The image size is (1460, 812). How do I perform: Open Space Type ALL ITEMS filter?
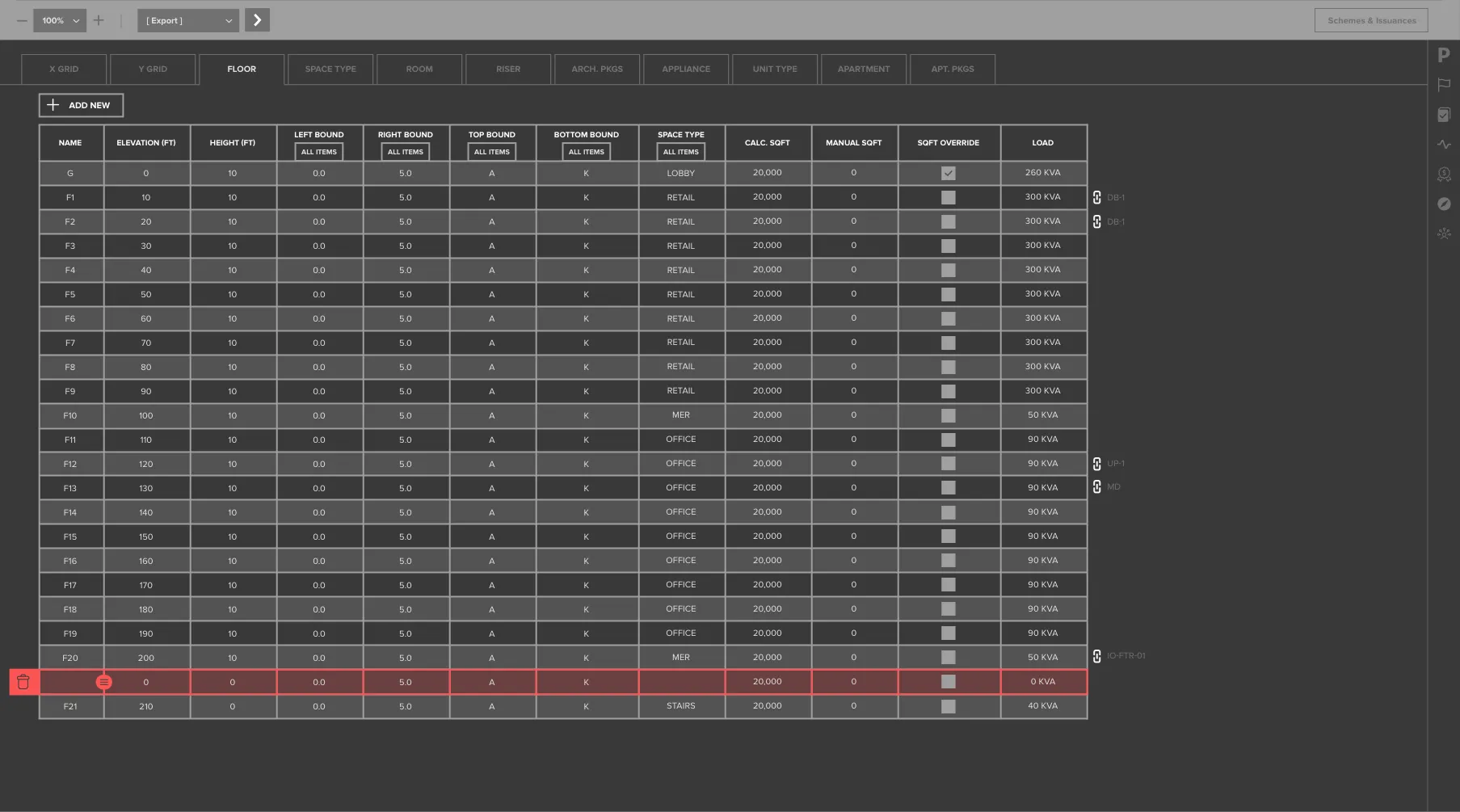pyautogui.click(x=681, y=152)
